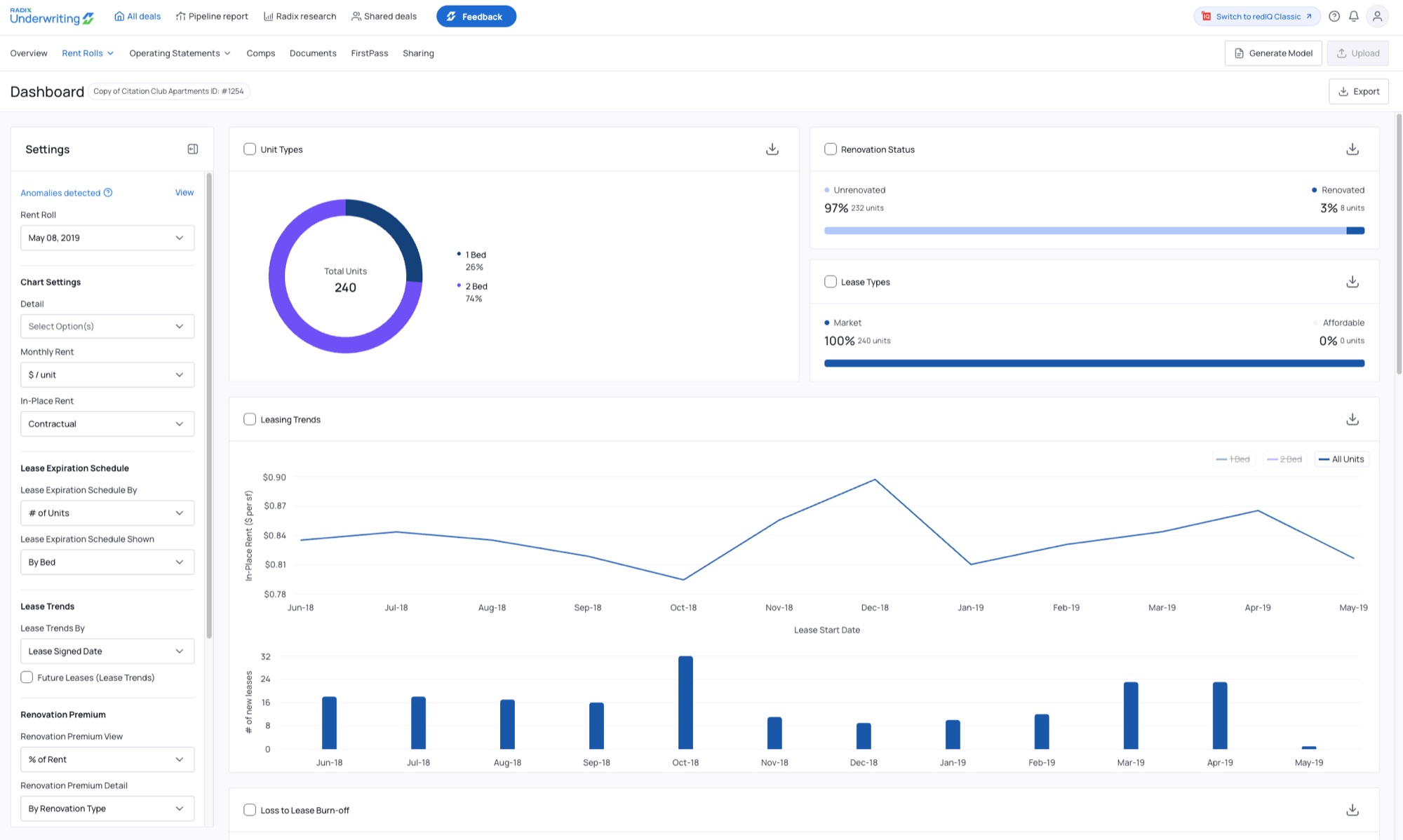Image resolution: width=1403 pixels, height=840 pixels.
Task: Open the Monthly Rent $ / unit dropdown
Action: tap(107, 374)
